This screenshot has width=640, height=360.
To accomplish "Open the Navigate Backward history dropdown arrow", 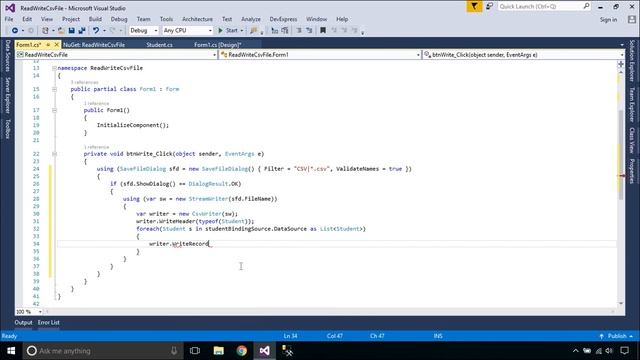I will 22,31.
